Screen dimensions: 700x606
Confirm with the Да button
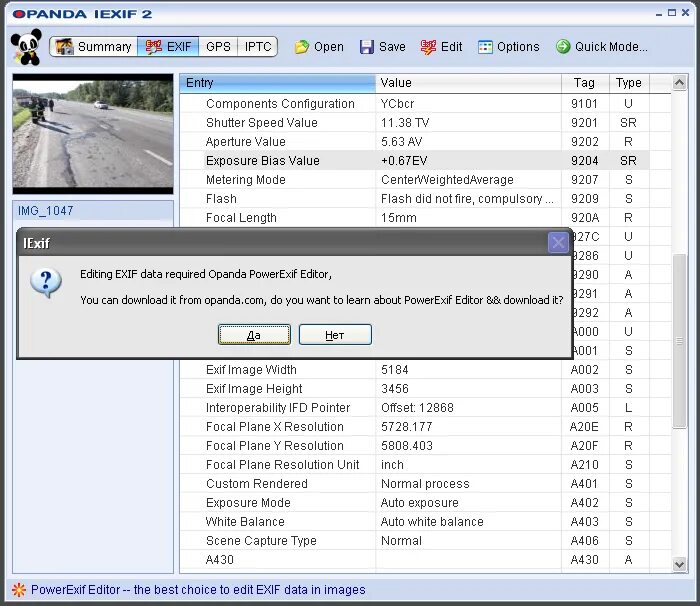pyautogui.click(x=254, y=334)
